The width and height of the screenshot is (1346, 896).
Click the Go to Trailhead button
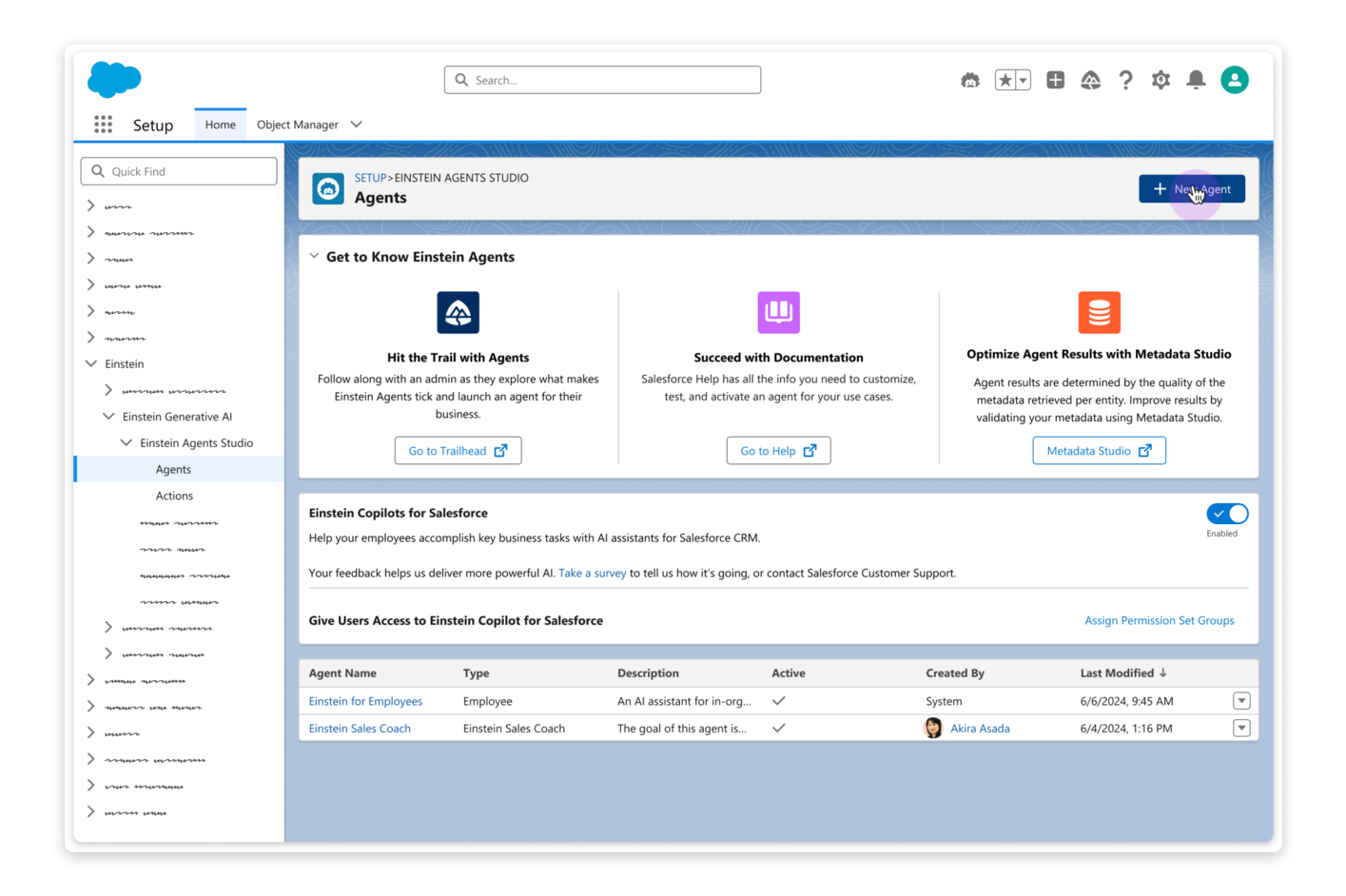[x=458, y=451]
